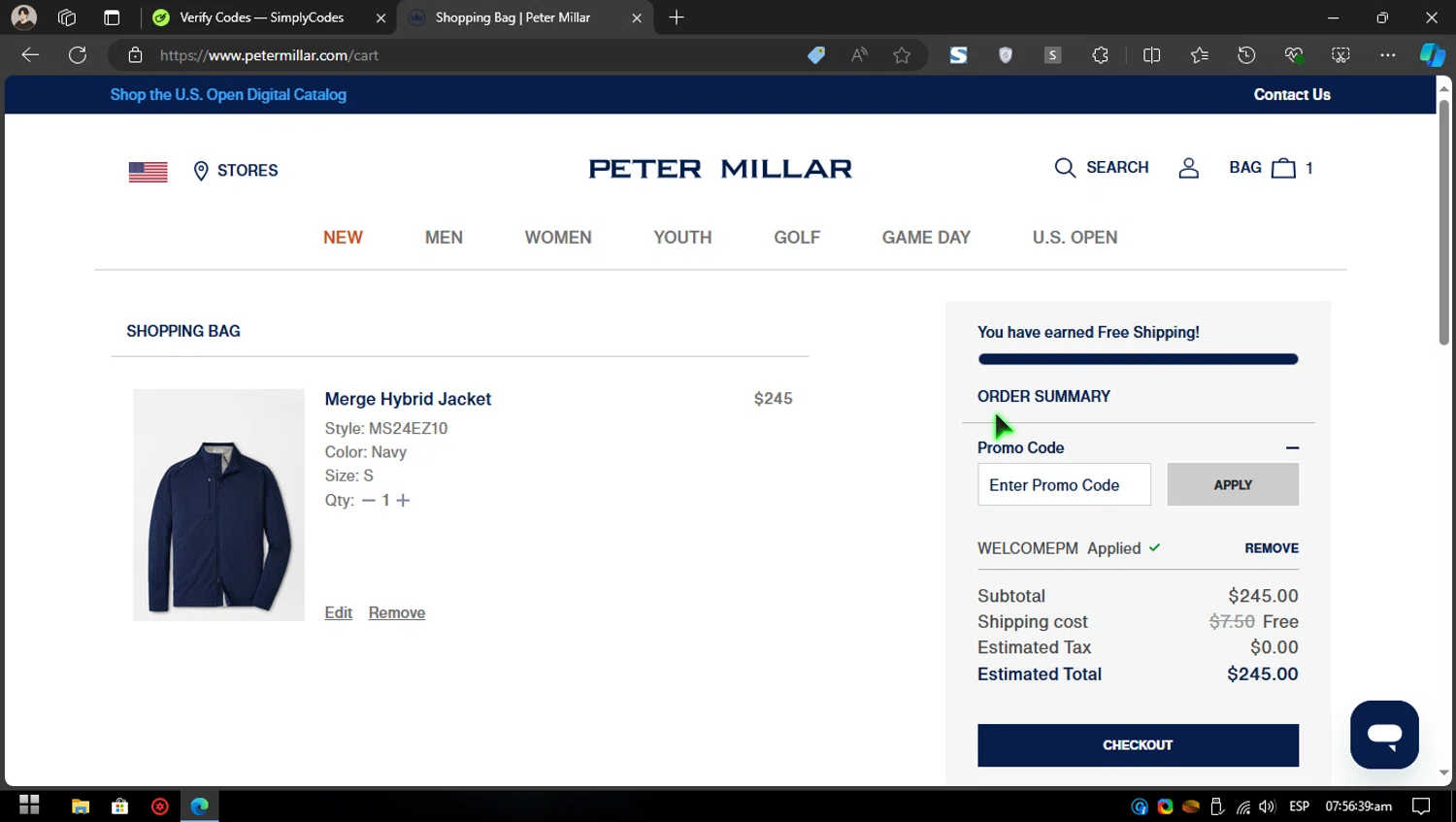Open the YOUTH menu
Screen dimensions: 1456x822
point(682,238)
